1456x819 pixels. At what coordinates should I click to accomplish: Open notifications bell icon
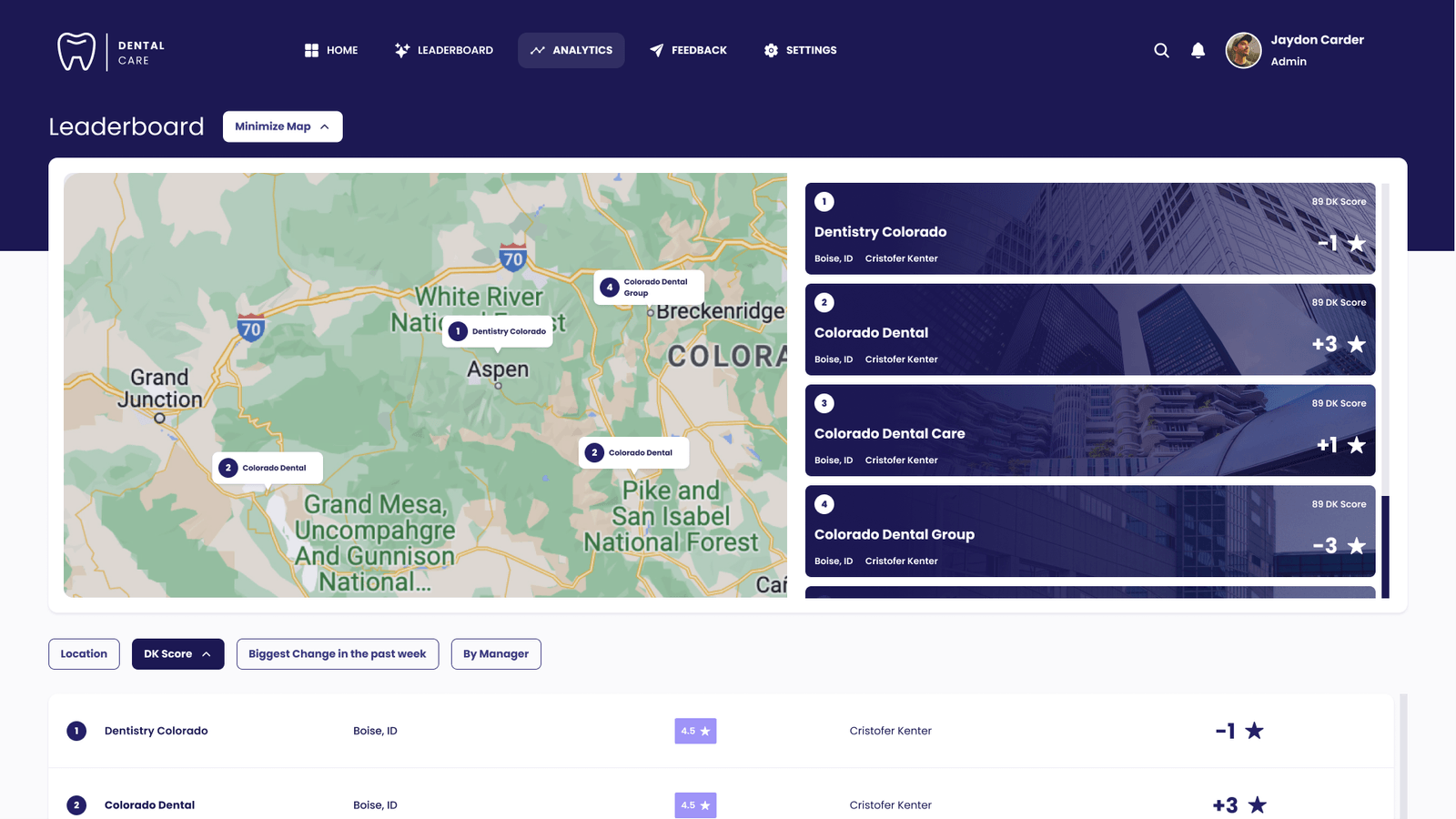[x=1198, y=51]
